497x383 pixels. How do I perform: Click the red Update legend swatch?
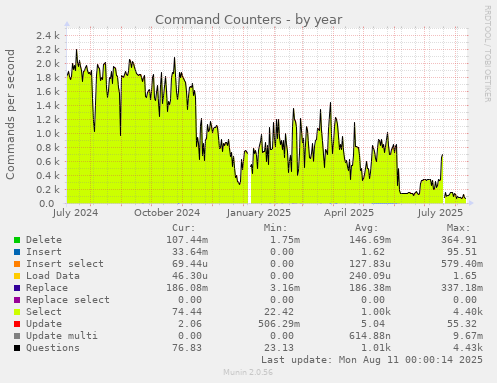(x=17, y=324)
